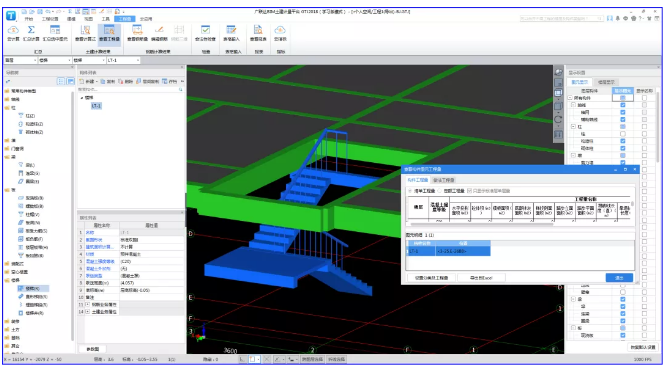Image resolution: width=666 pixels, height=367 pixels.
Task: Click 层间复制 in the component list toolbar
Action: tap(147, 81)
